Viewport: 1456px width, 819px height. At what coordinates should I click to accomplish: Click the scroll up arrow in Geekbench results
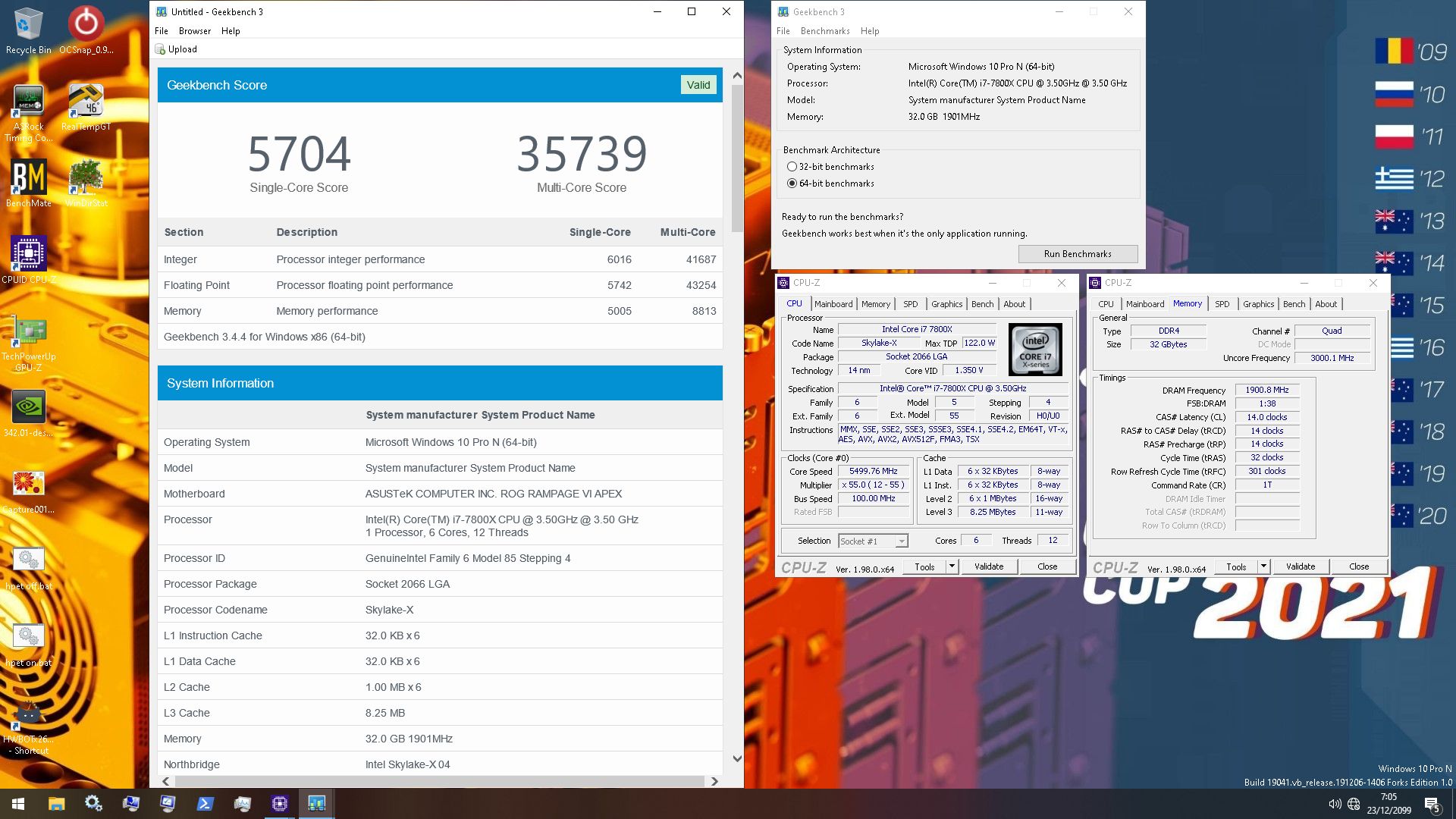click(x=737, y=76)
